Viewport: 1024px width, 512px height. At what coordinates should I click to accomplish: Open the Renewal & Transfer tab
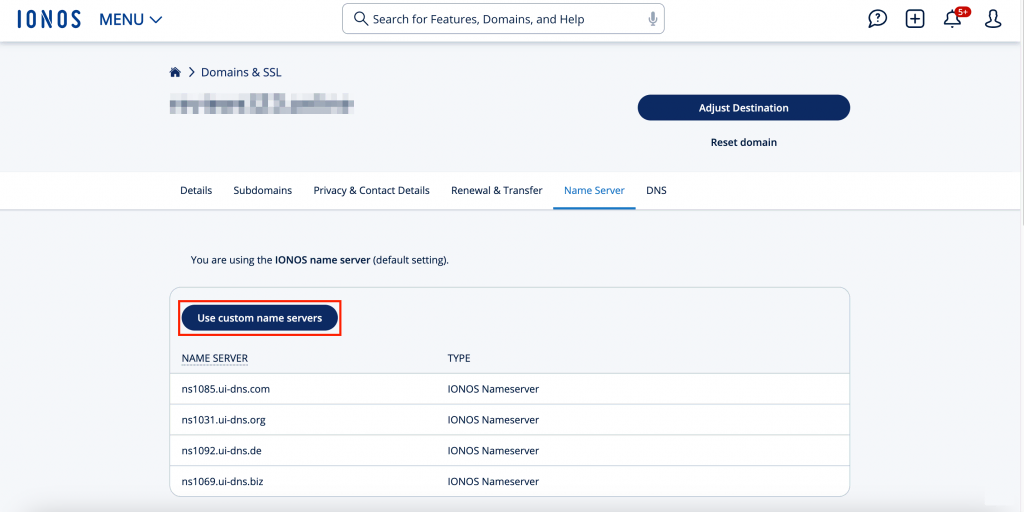pyautogui.click(x=496, y=190)
